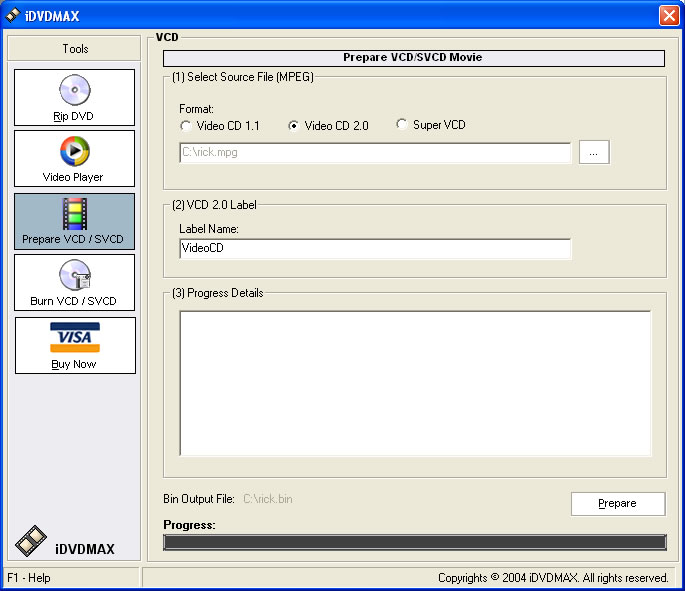This screenshot has height=591, width=685.
Task: Click the Bin Output File: label
Action: [199, 499]
